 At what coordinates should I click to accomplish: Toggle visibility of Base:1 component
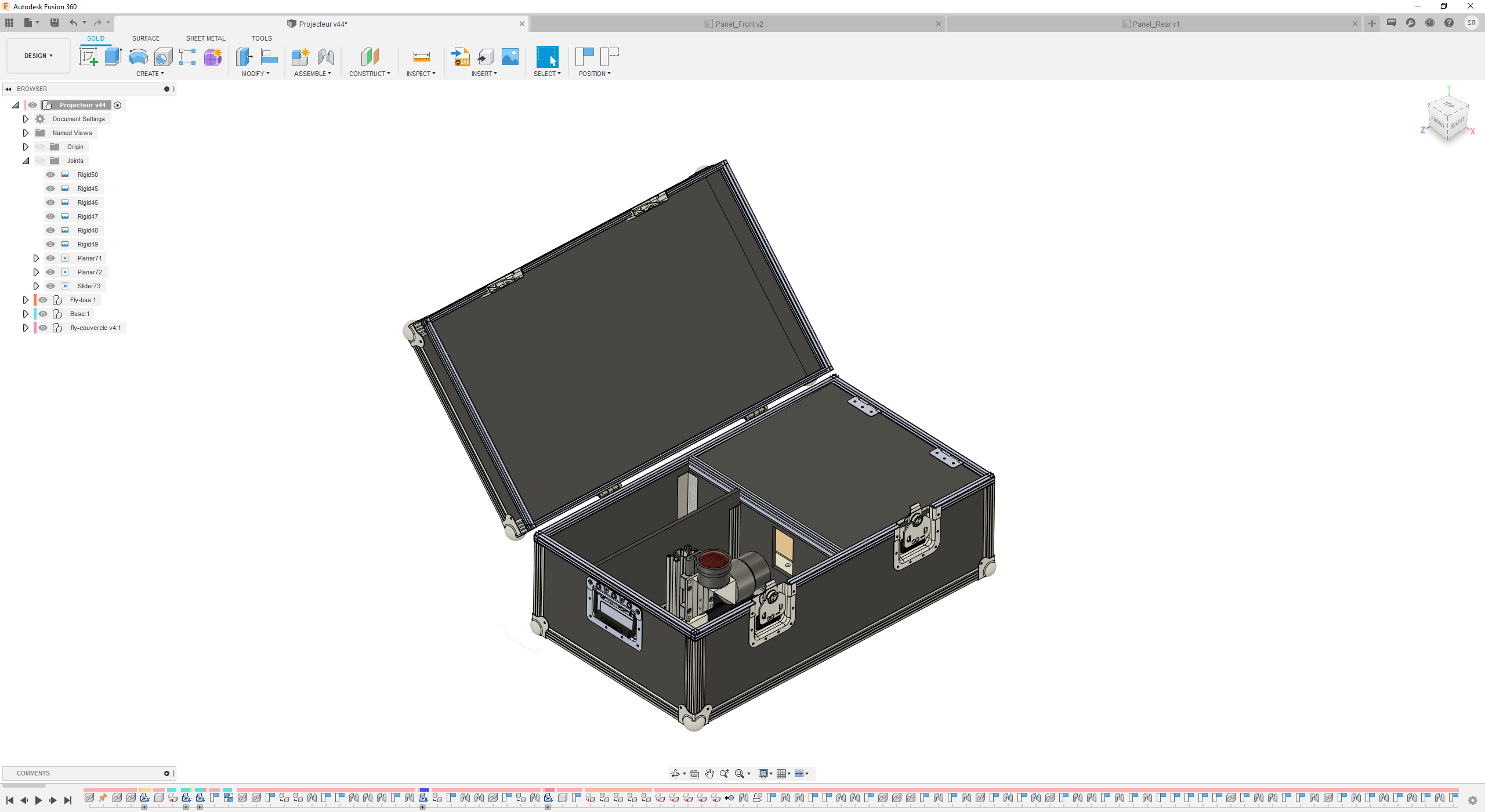(43, 314)
